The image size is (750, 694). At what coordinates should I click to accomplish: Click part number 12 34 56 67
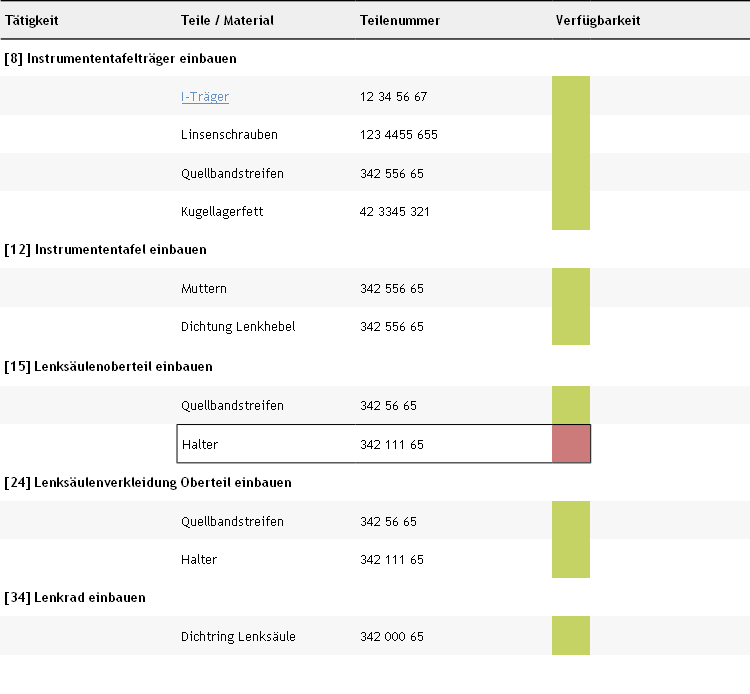[x=393, y=97]
